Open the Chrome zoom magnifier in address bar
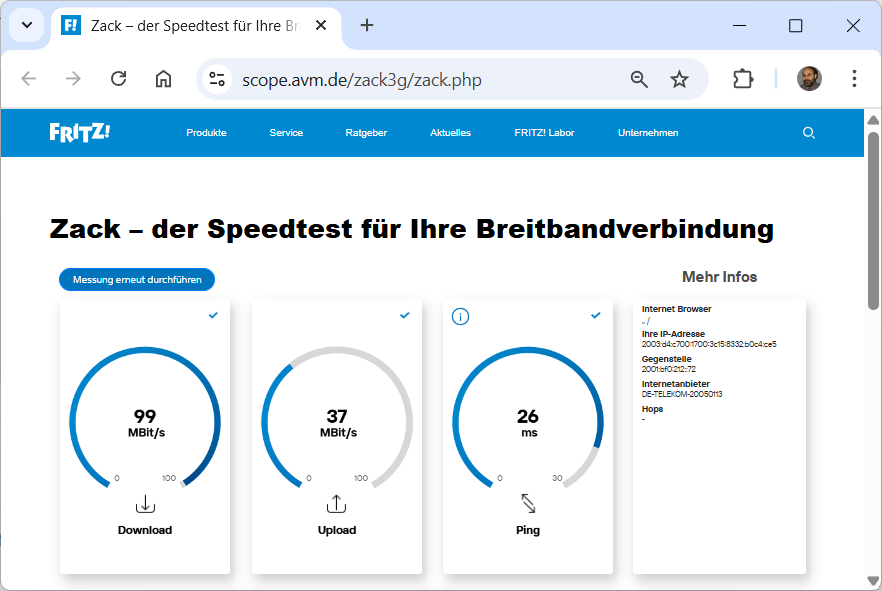This screenshot has height=591, width=882. coord(639,80)
